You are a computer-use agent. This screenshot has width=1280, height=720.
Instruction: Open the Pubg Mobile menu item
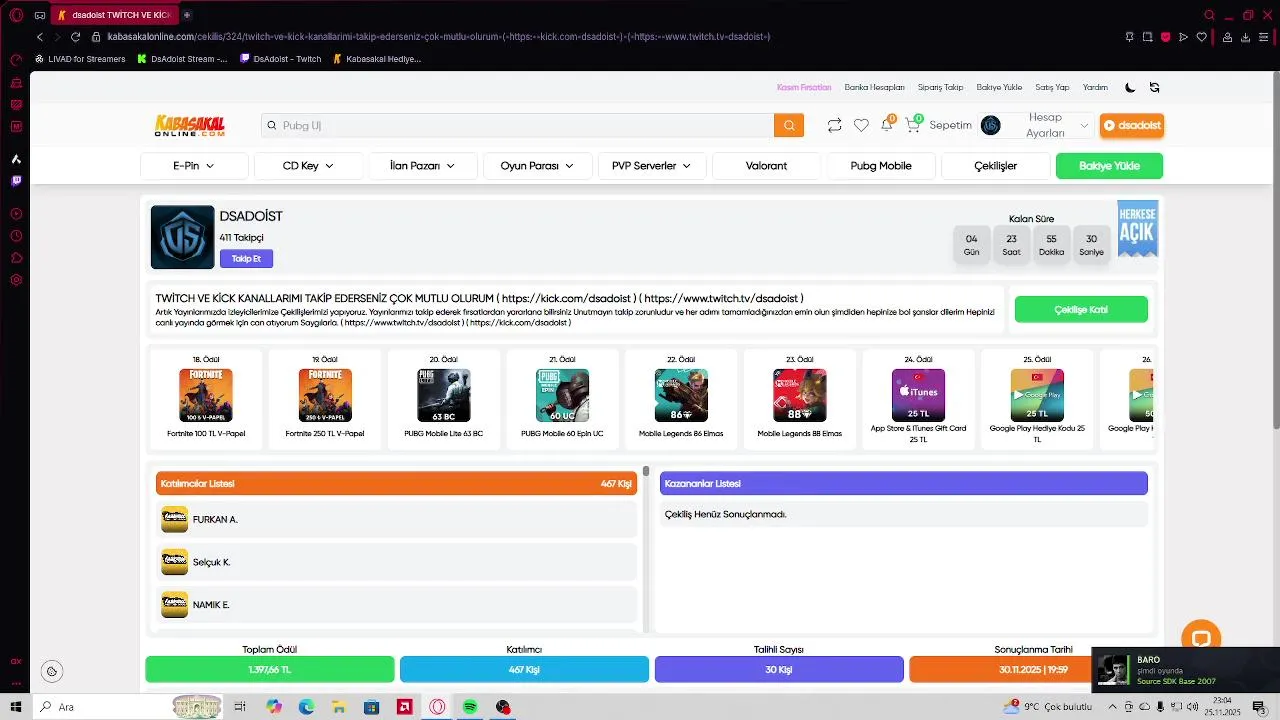coord(881,166)
